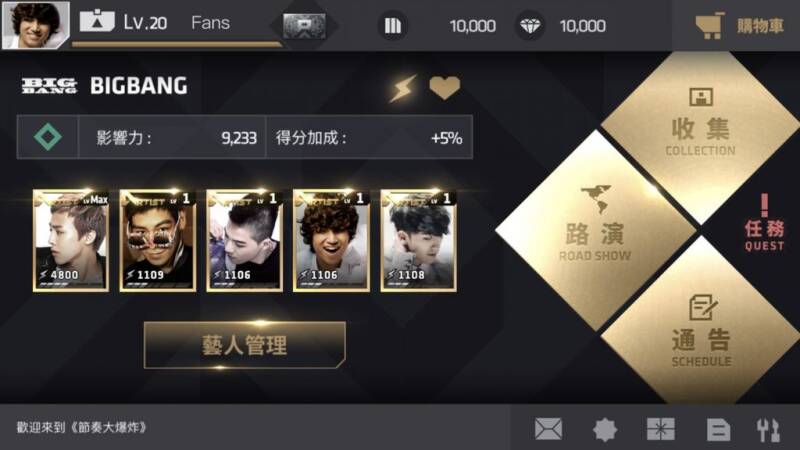Open the document notes icon in bottom bar
800x450 pixels.
718,429
